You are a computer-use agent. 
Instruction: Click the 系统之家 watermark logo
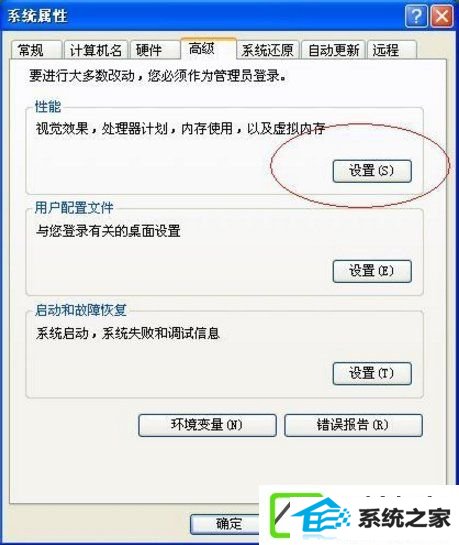click(x=359, y=515)
